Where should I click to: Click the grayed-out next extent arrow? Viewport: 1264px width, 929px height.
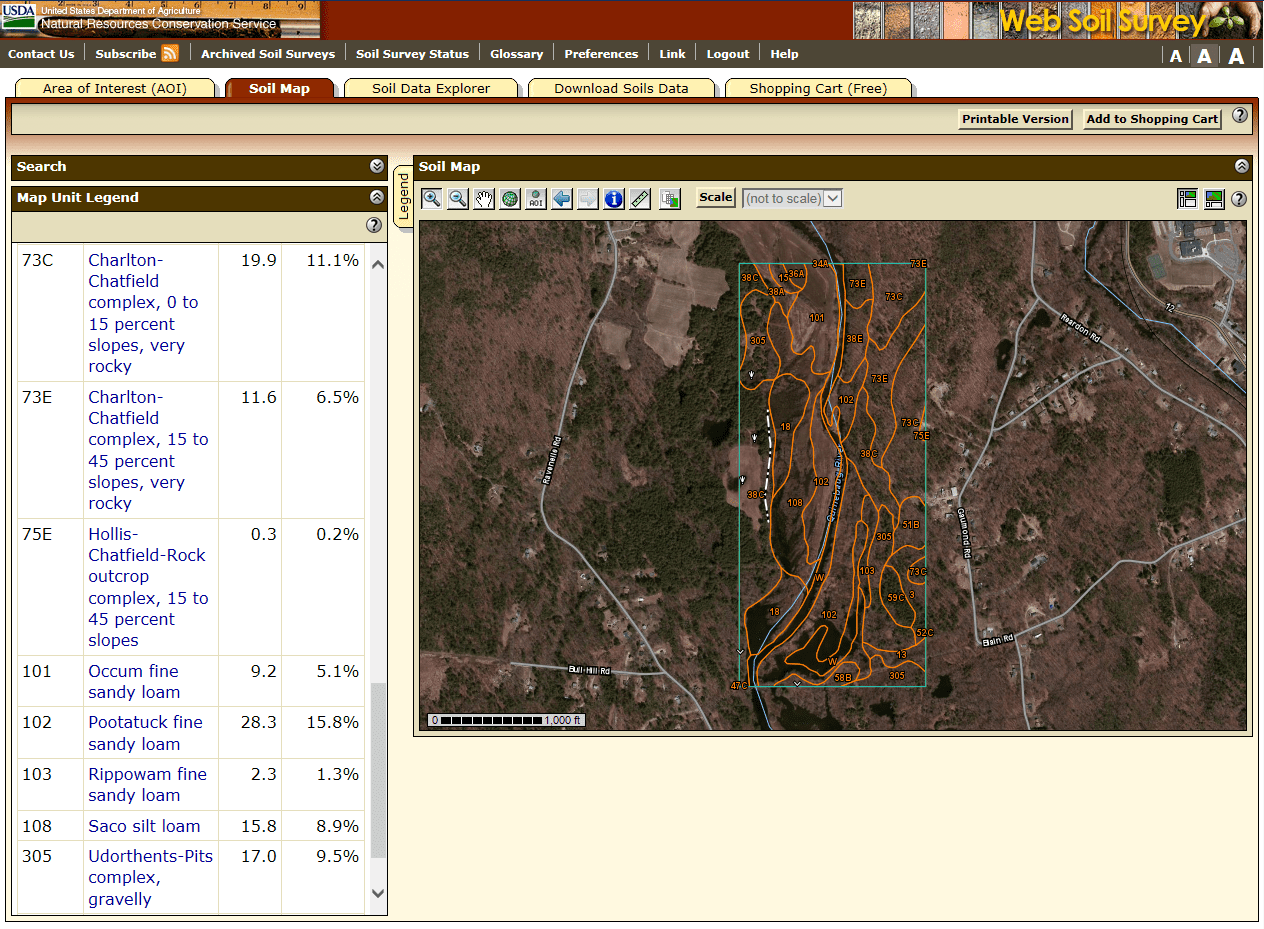coord(588,199)
